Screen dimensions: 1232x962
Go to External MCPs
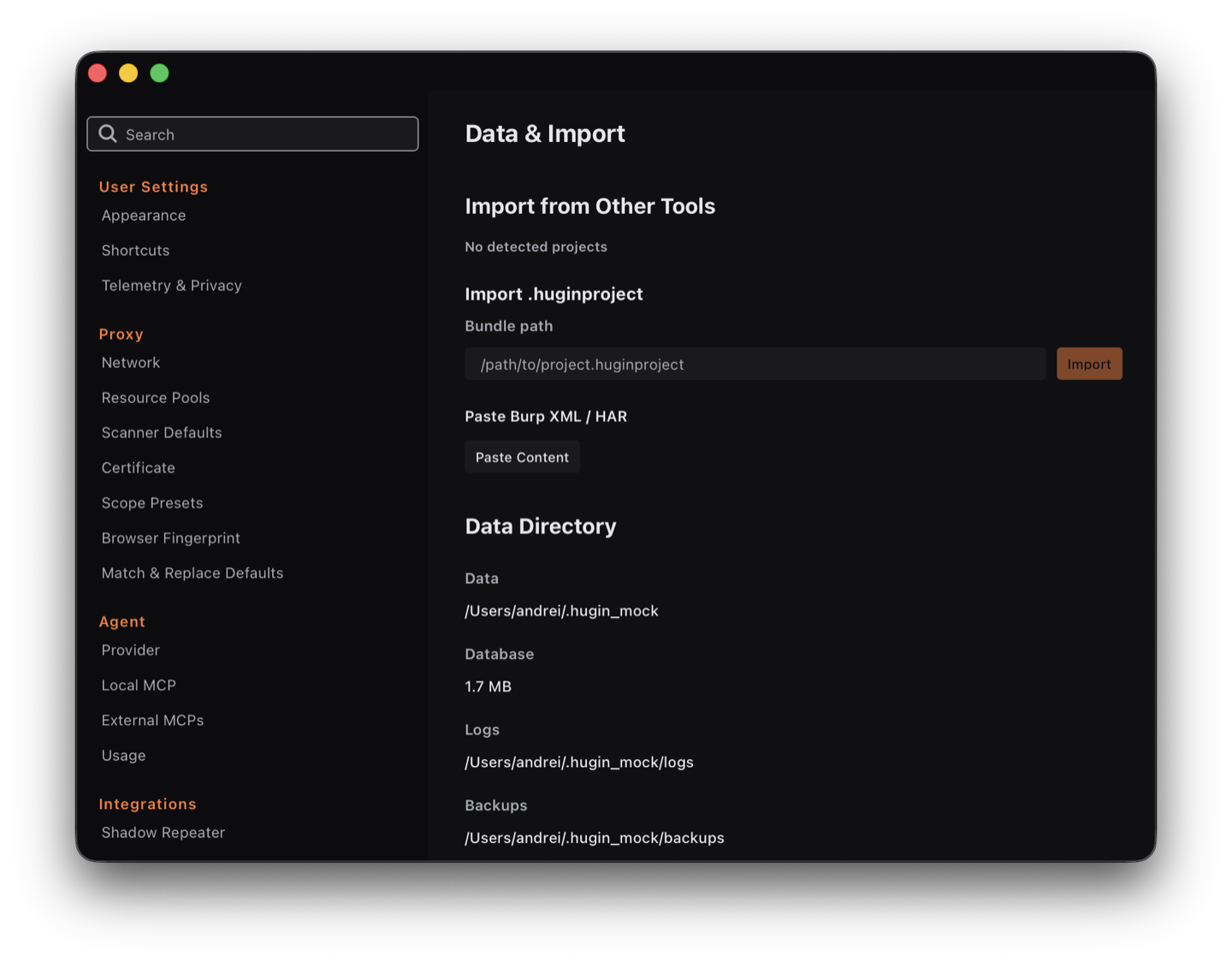point(152,721)
